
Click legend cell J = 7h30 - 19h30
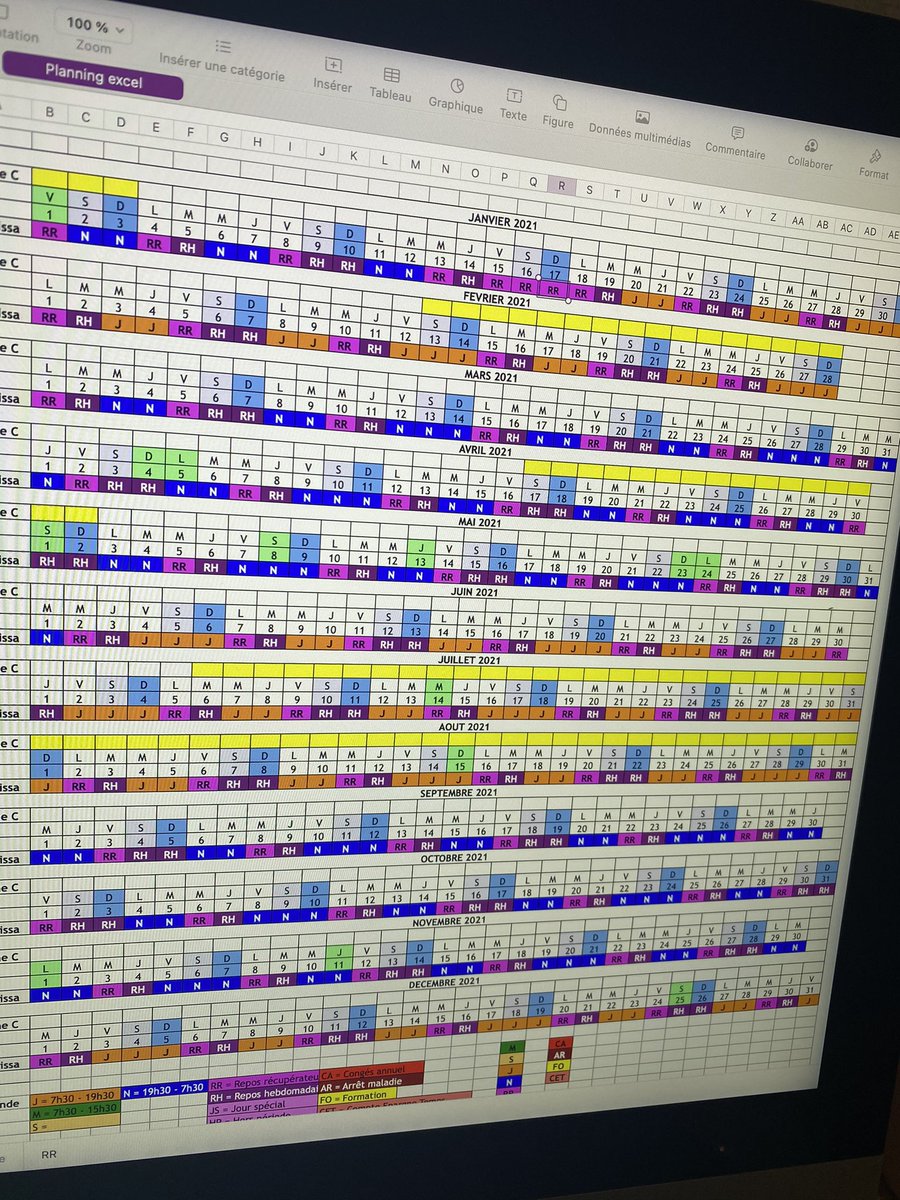pyautogui.click(x=76, y=1095)
